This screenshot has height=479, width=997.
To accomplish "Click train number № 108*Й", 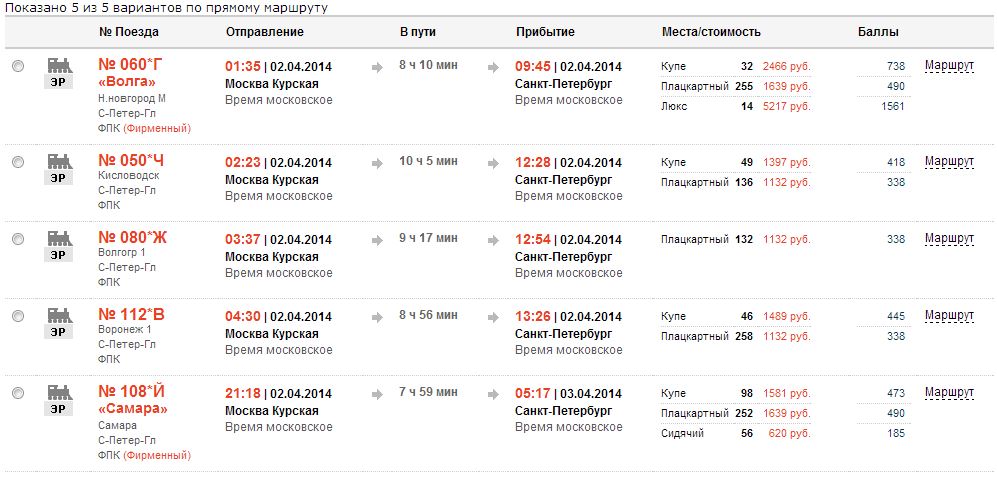I will (x=131, y=391).
